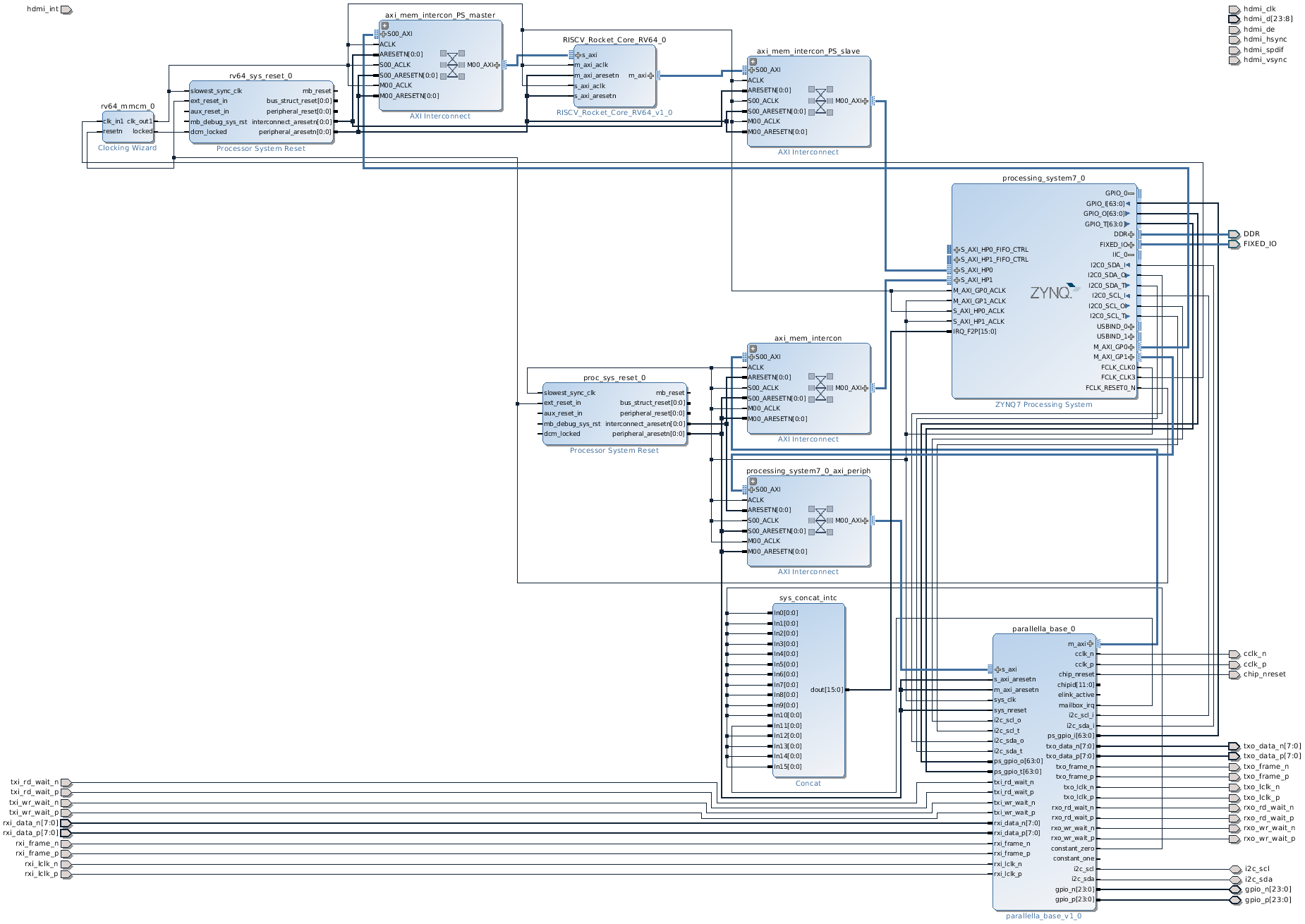Select the txi_rd_wait_n input port symbol

pyautogui.click(x=66, y=782)
